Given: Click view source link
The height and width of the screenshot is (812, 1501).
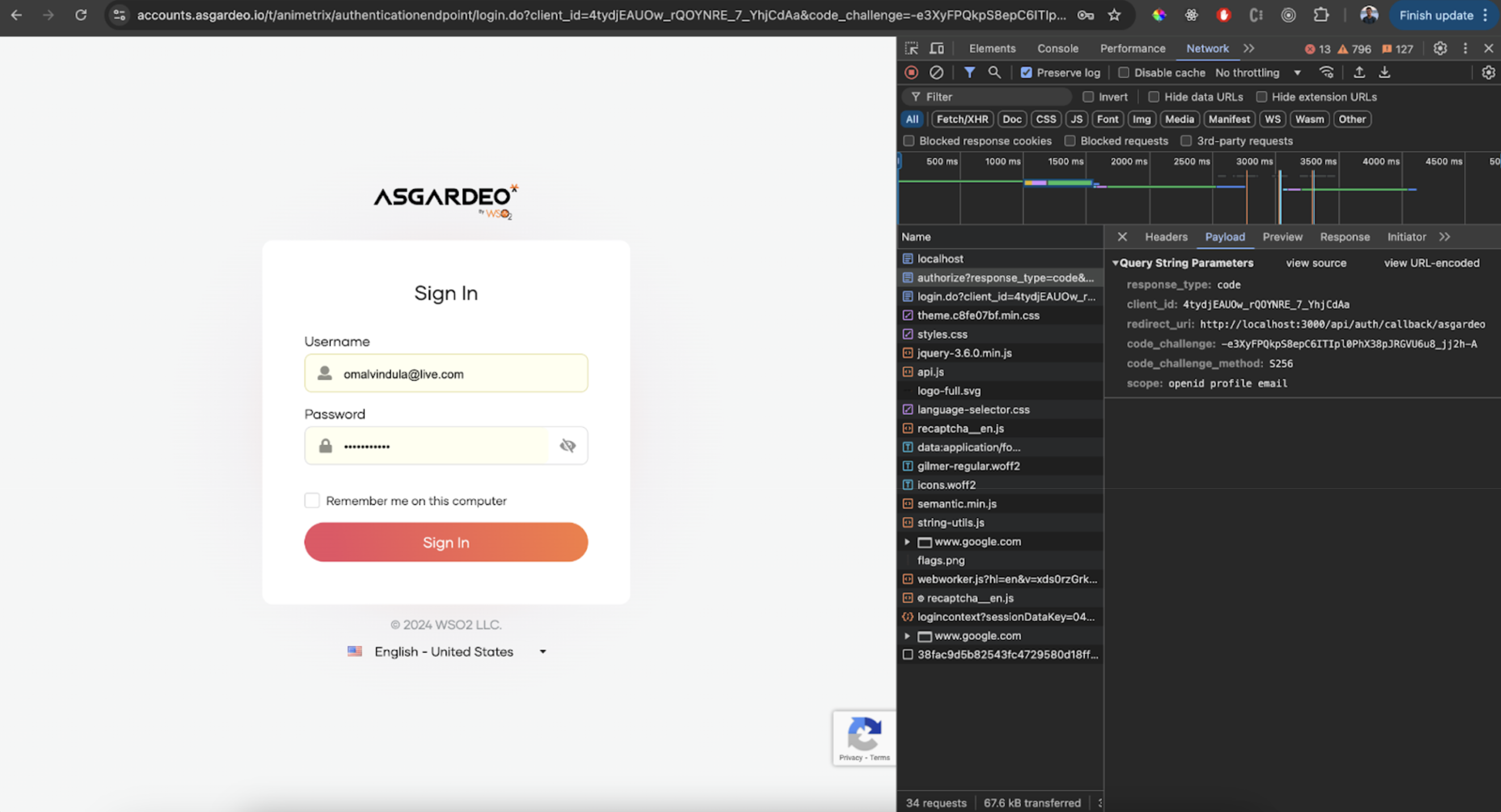Looking at the screenshot, I should tap(1316, 263).
